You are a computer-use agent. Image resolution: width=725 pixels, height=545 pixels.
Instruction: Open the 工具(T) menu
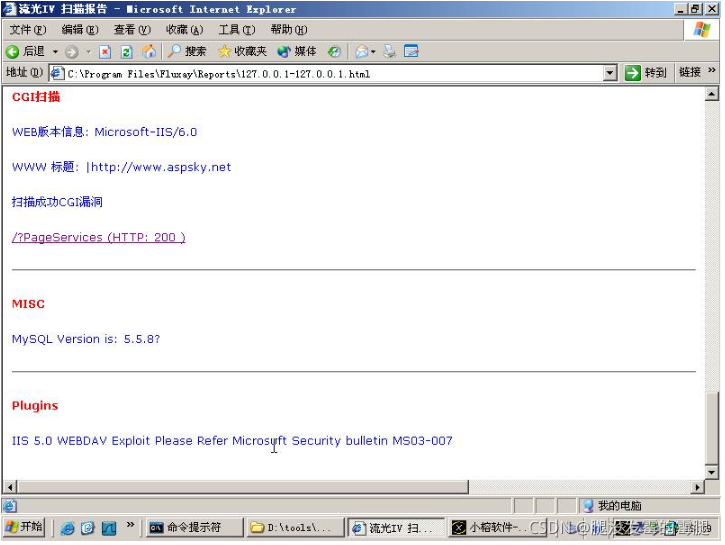237,30
